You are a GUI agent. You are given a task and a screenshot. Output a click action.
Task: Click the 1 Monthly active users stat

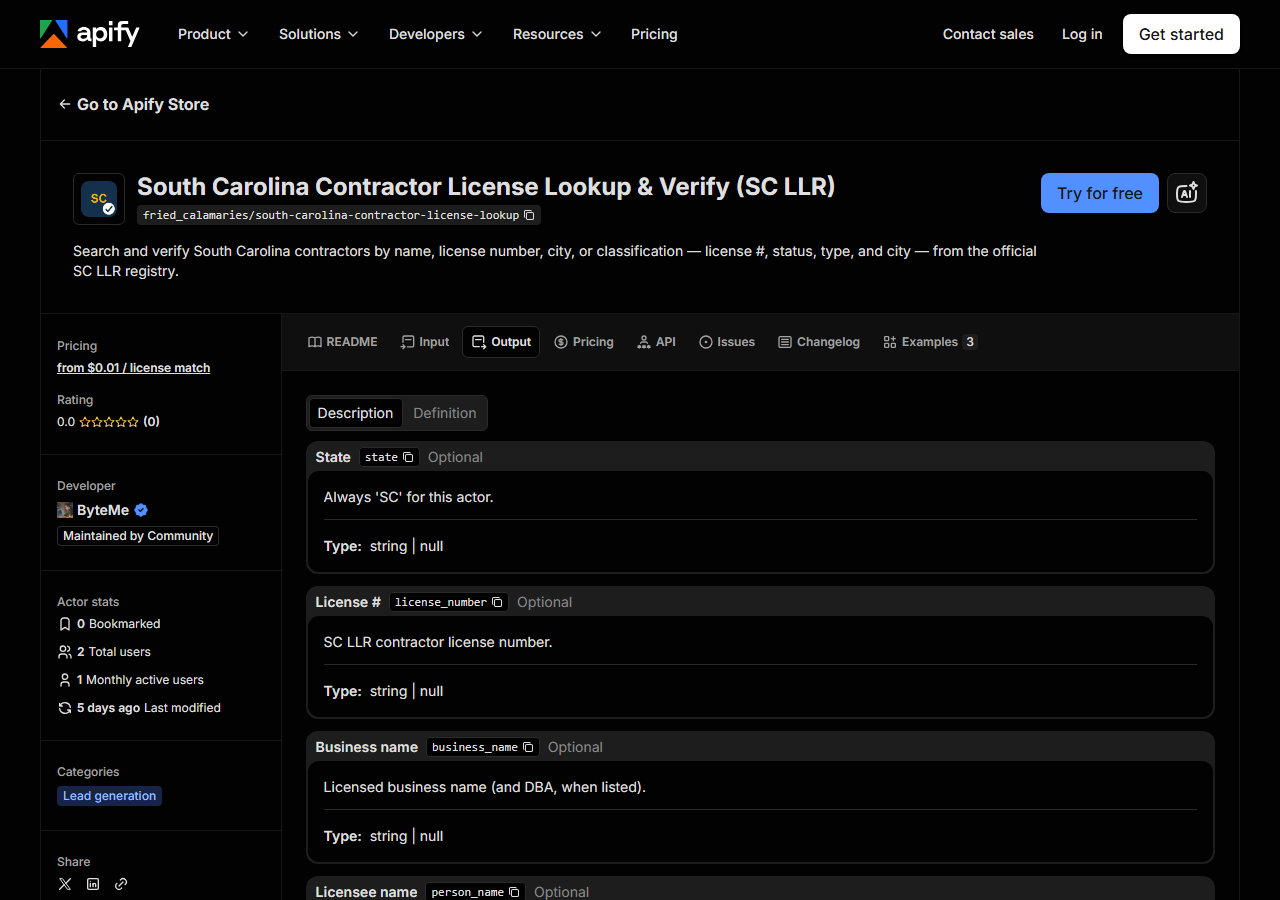(131, 680)
